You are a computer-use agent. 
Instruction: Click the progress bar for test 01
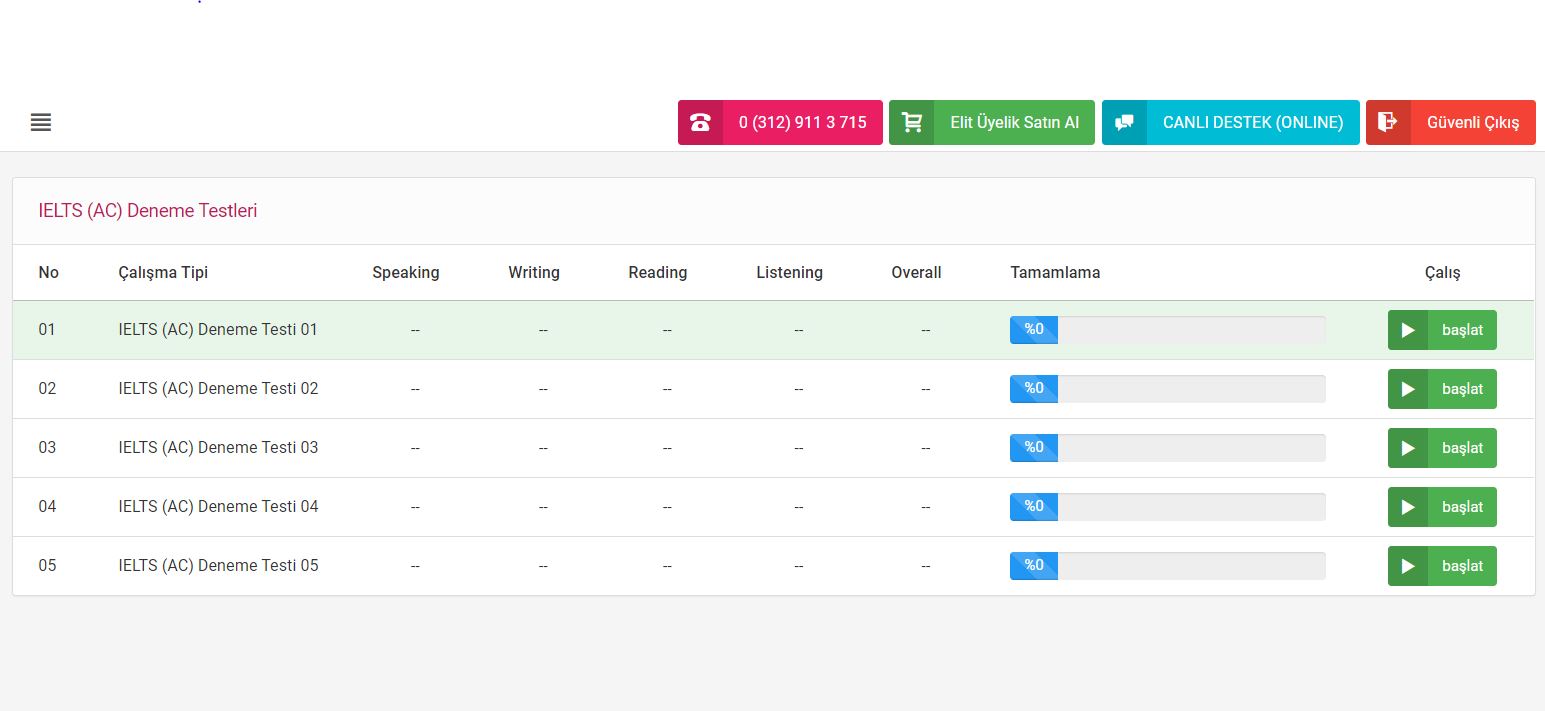pyautogui.click(x=1168, y=330)
